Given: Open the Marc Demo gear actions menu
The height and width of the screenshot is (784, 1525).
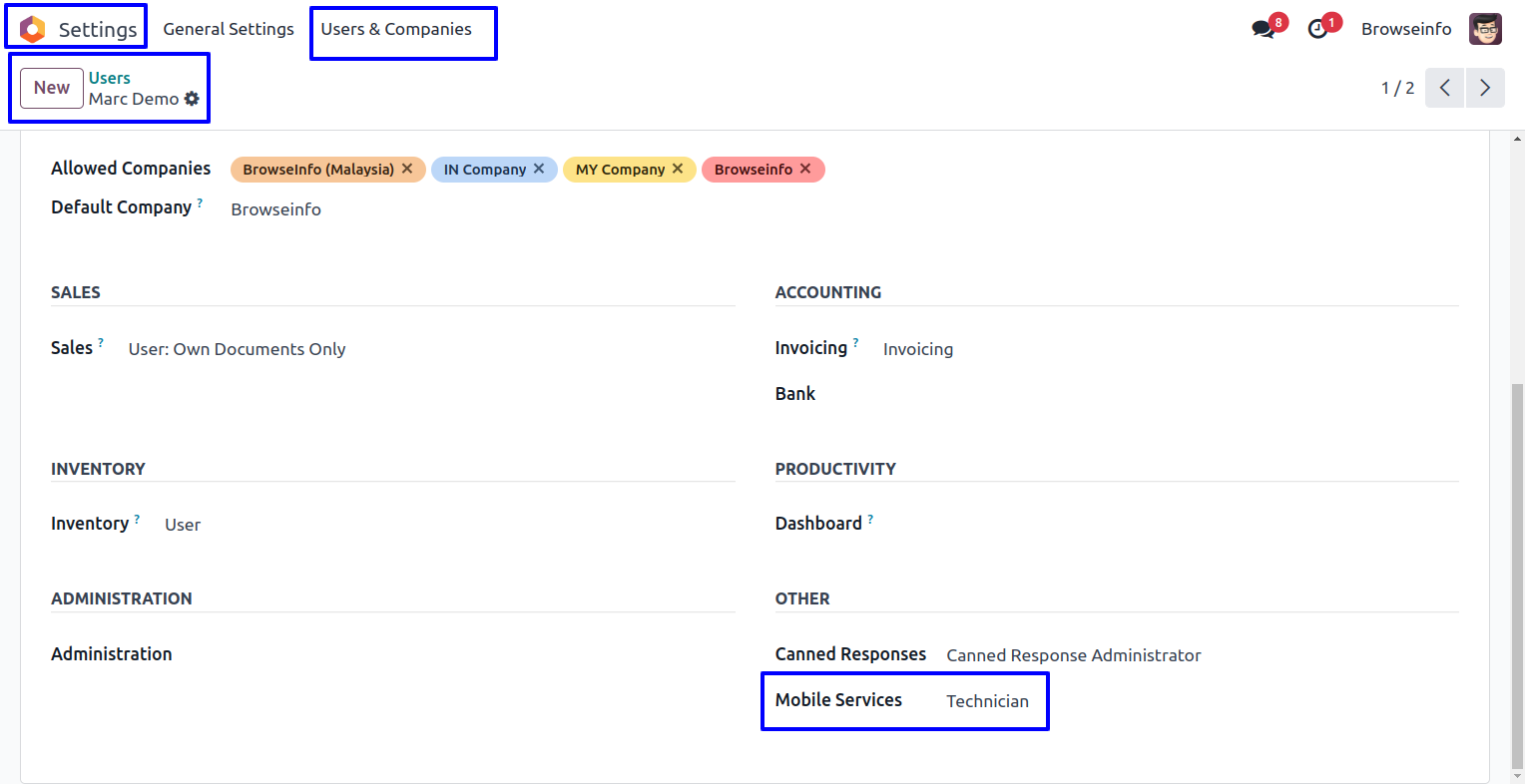Looking at the screenshot, I should pyautogui.click(x=192, y=99).
